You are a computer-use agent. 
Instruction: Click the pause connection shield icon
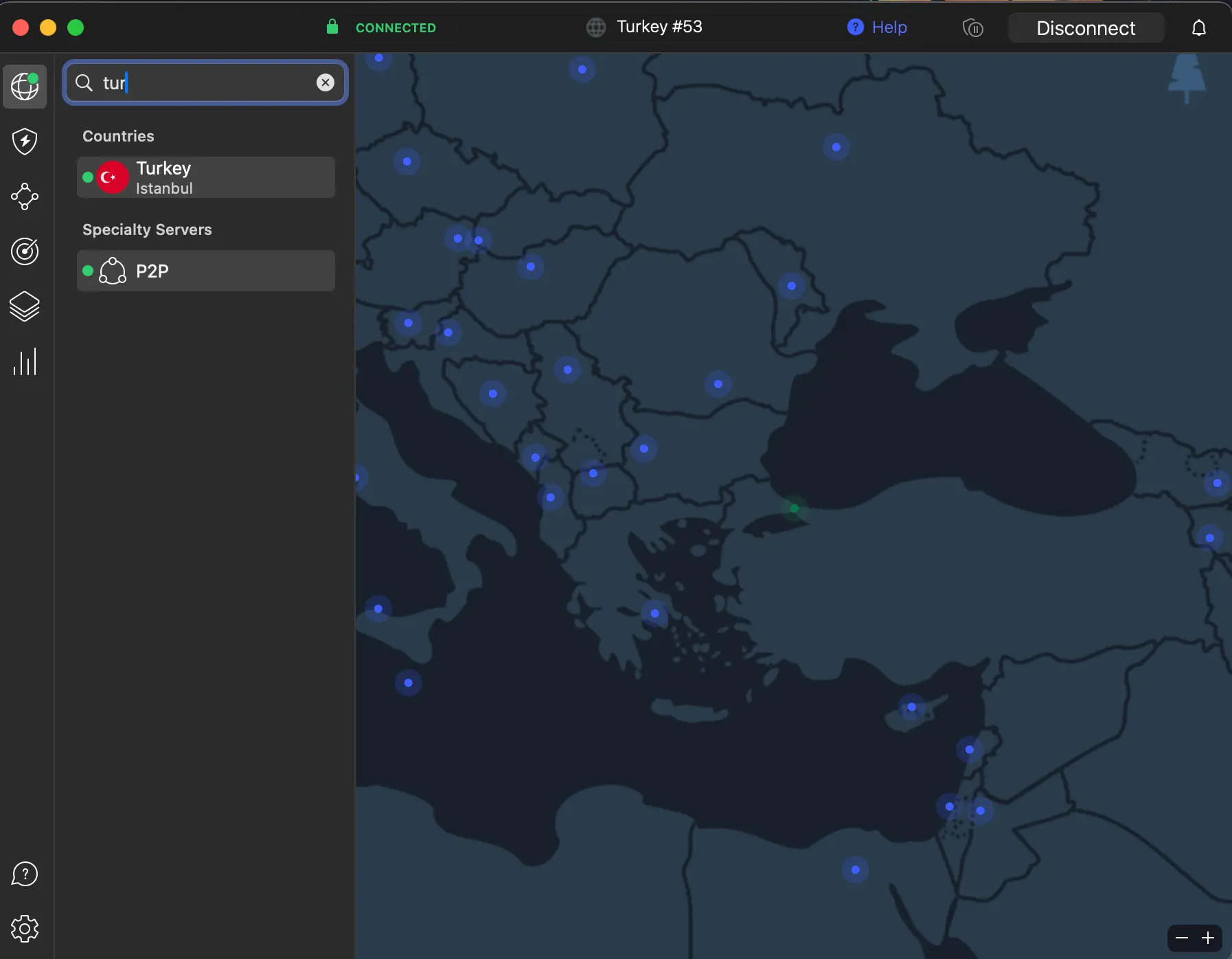(973, 27)
